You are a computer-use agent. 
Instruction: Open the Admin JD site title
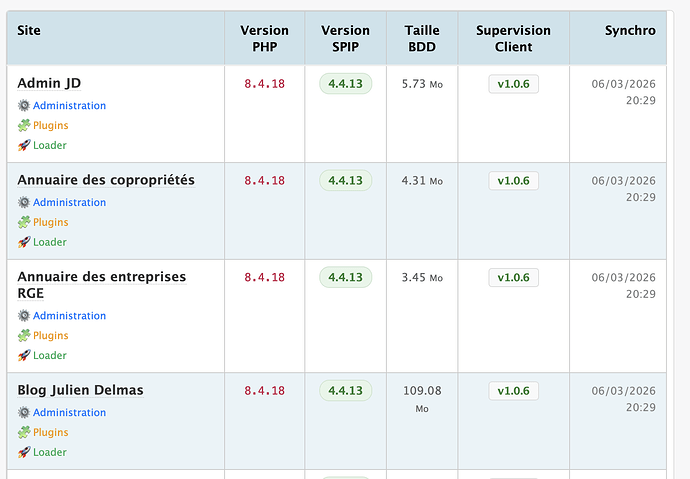[x=48, y=83]
